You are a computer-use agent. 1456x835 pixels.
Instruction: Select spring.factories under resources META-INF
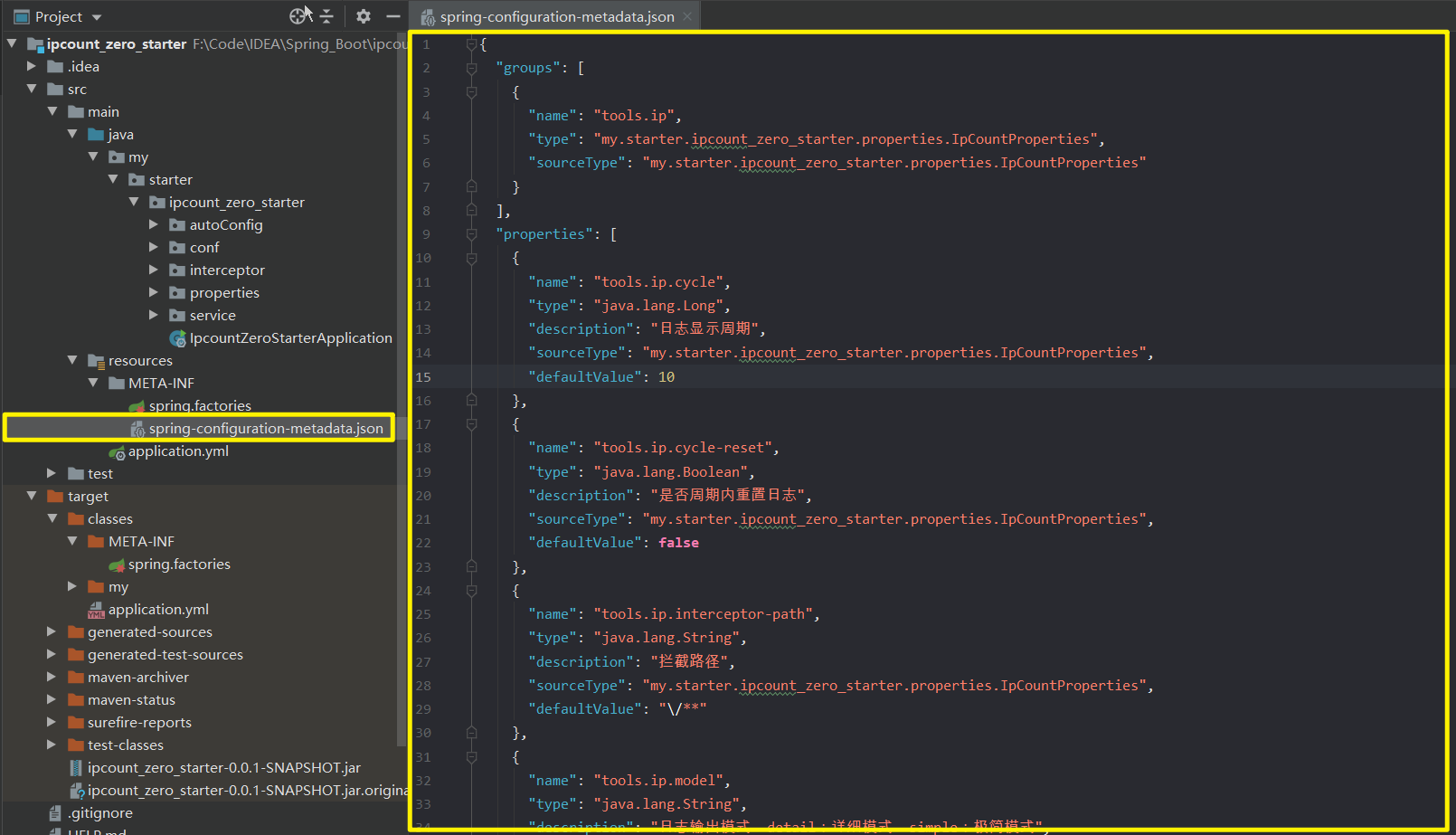click(x=200, y=405)
